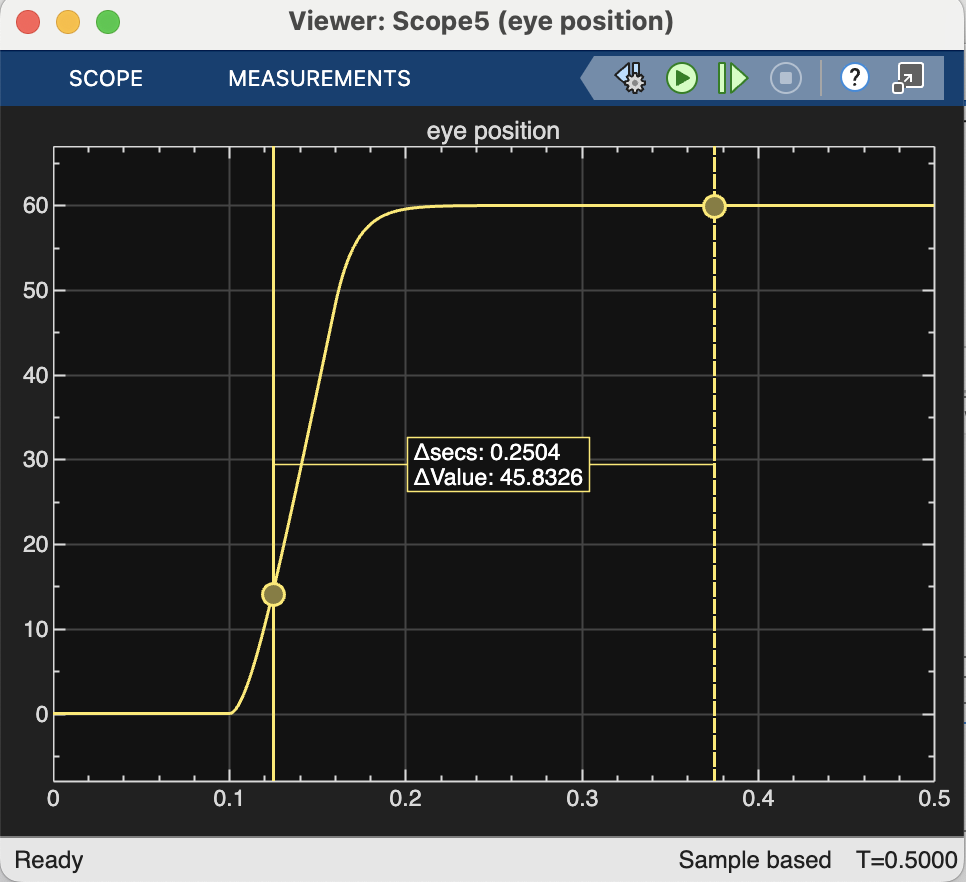
Task: Pop out the scope viewer window
Action: pos(908,77)
